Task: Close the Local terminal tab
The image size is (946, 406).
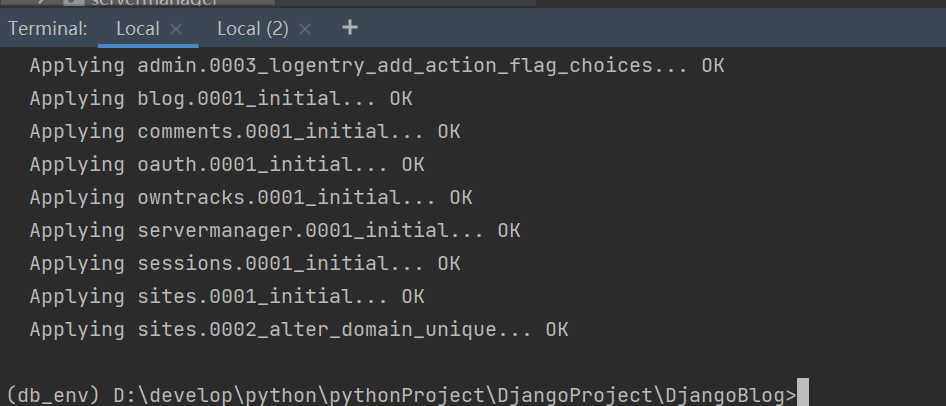Action: [x=177, y=30]
